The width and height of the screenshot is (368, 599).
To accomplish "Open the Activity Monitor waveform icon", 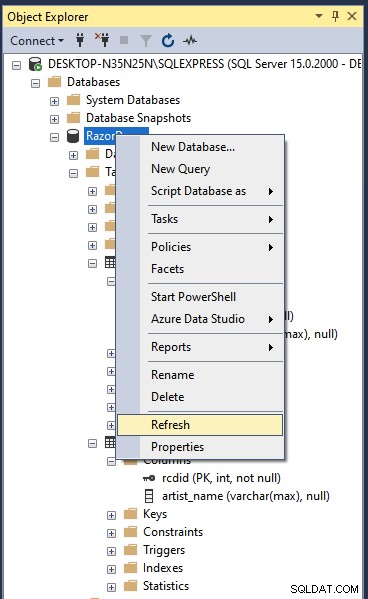I will [x=190, y=40].
